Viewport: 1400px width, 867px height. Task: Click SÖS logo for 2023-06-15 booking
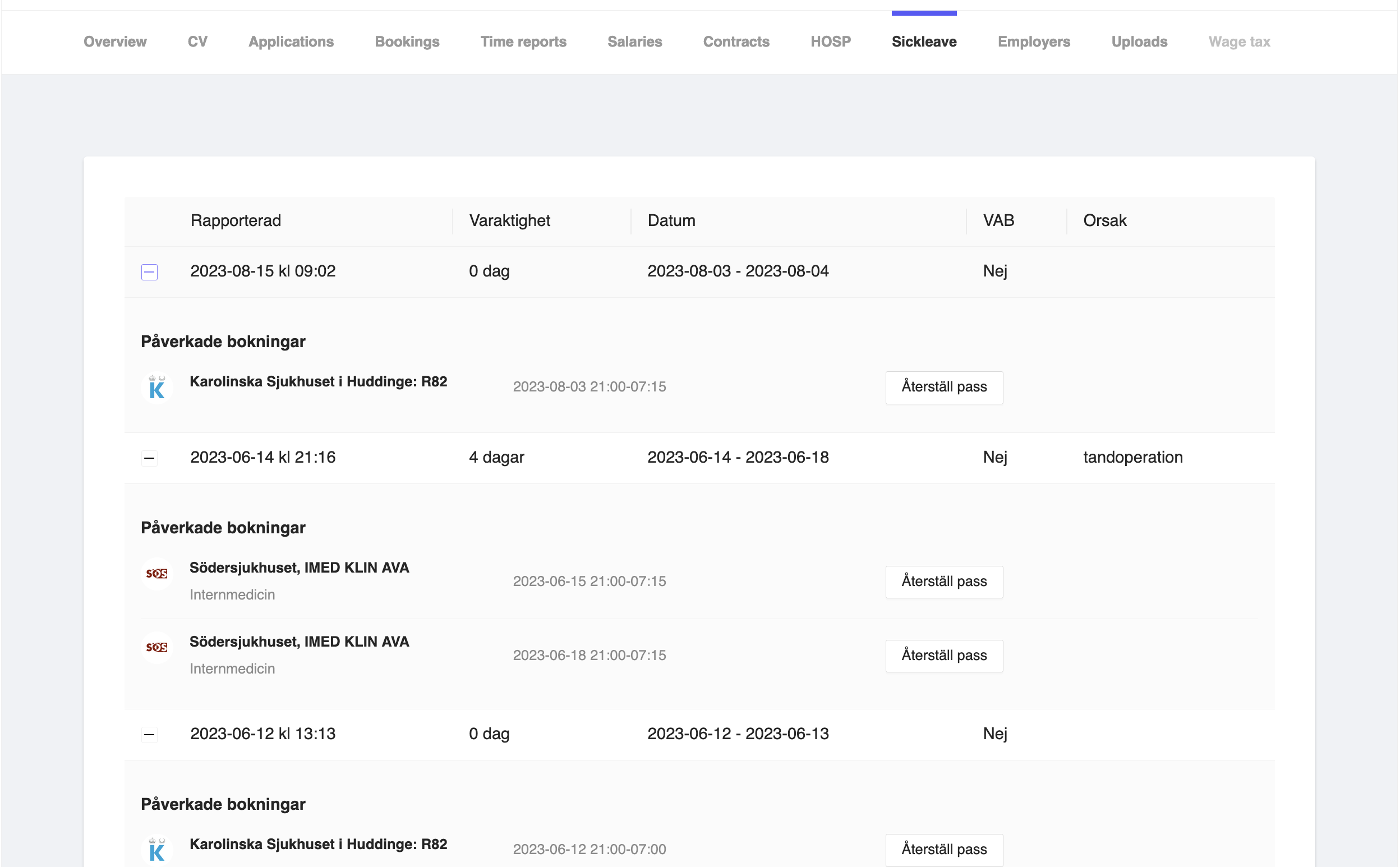156,573
